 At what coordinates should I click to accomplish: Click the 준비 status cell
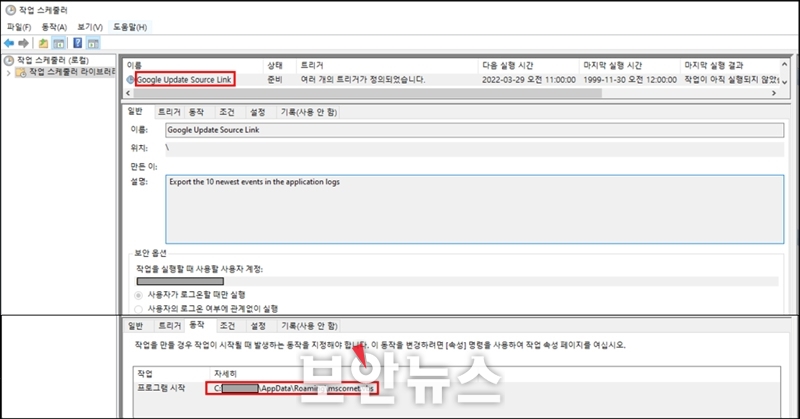click(x=275, y=80)
